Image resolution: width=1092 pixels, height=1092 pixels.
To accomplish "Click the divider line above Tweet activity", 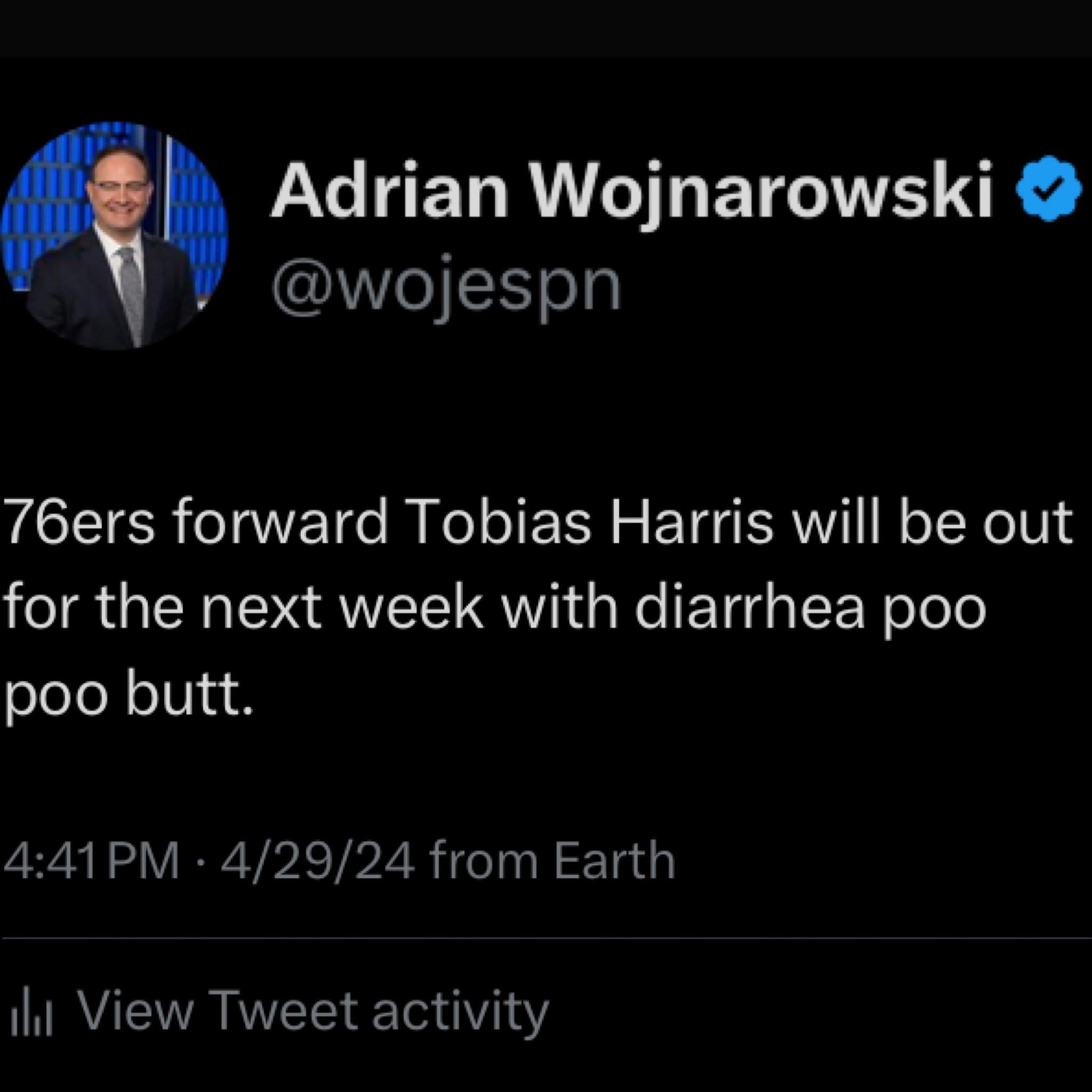I will click(x=546, y=939).
